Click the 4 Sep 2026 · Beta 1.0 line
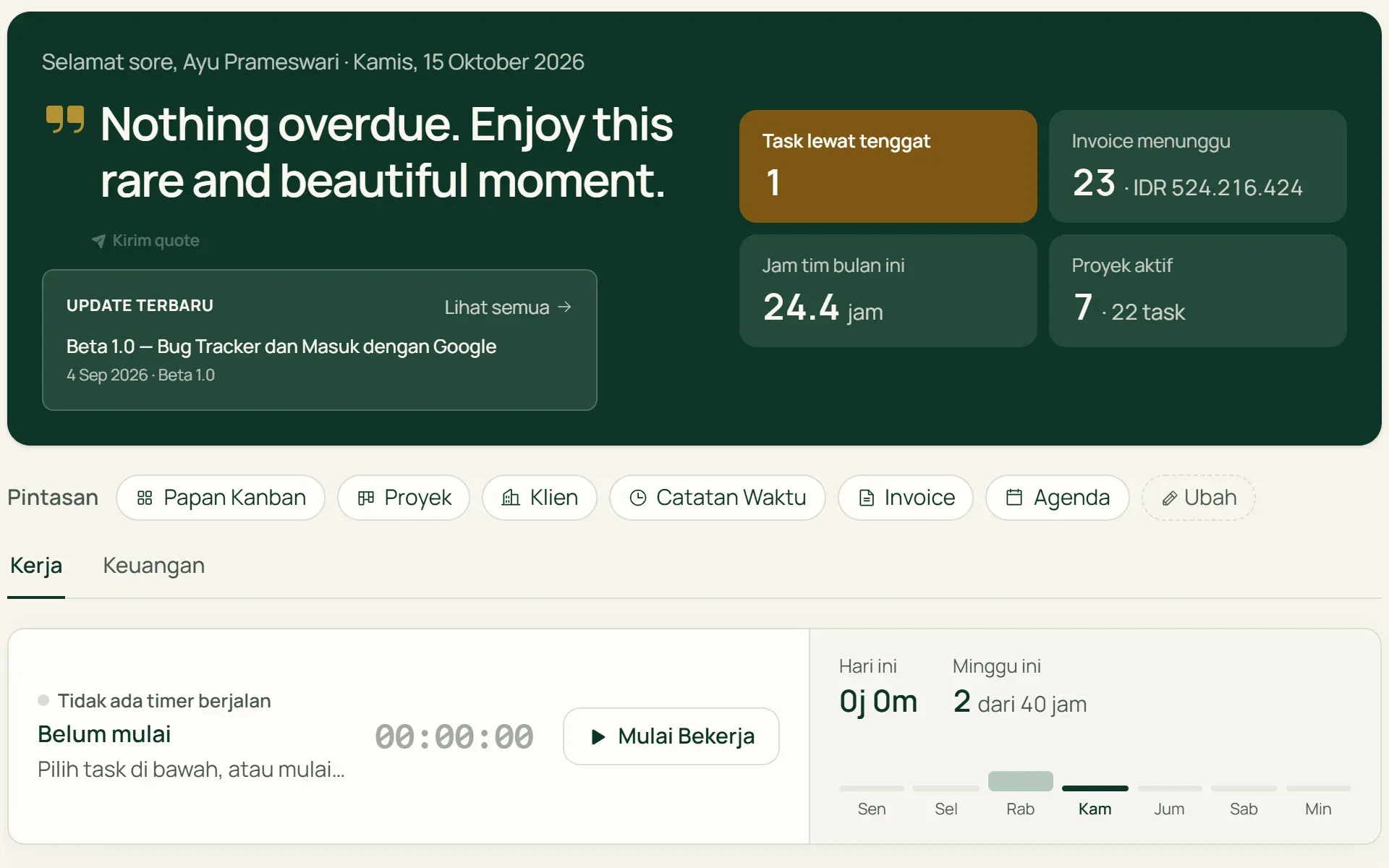Screen dimensions: 1389x868 click(x=140, y=375)
